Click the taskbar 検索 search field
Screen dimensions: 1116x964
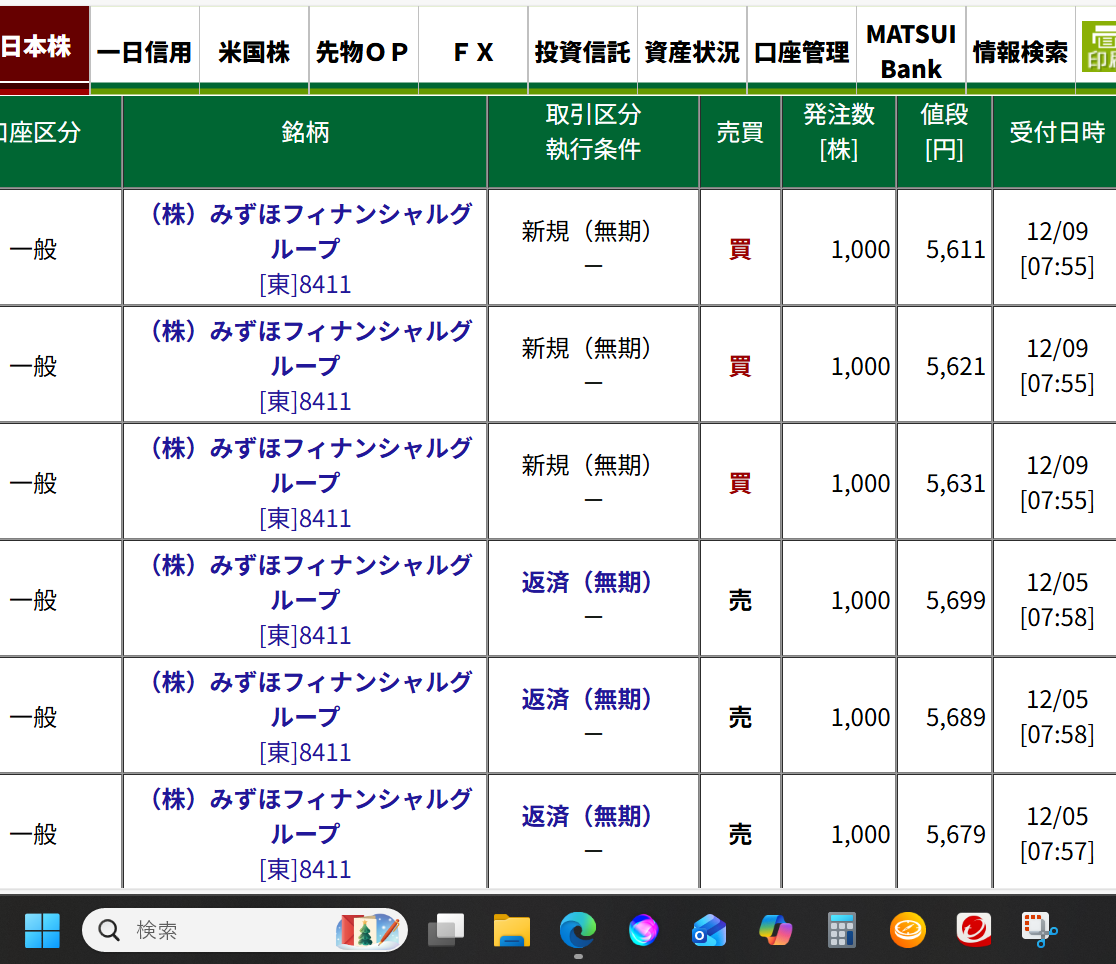[230, 931]
